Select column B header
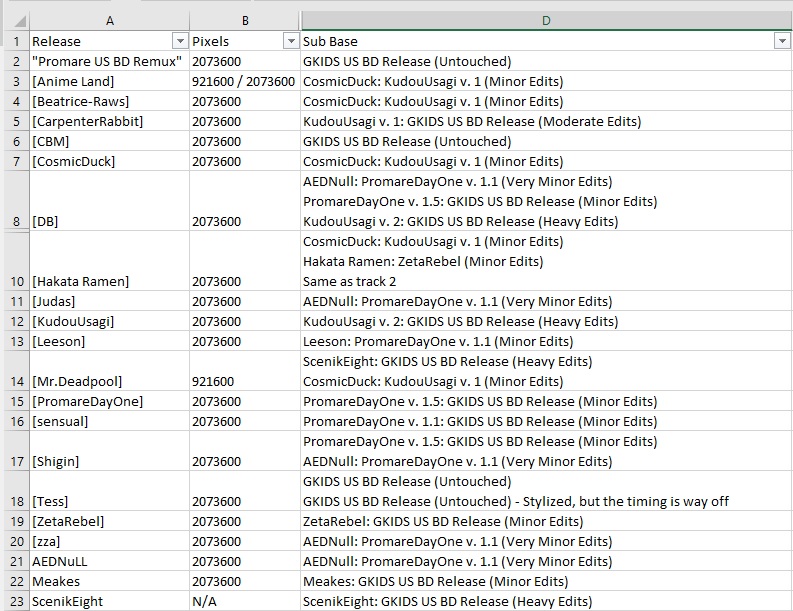Image resolution: width=793 pixels, height=611 pixels. (245, 21)
